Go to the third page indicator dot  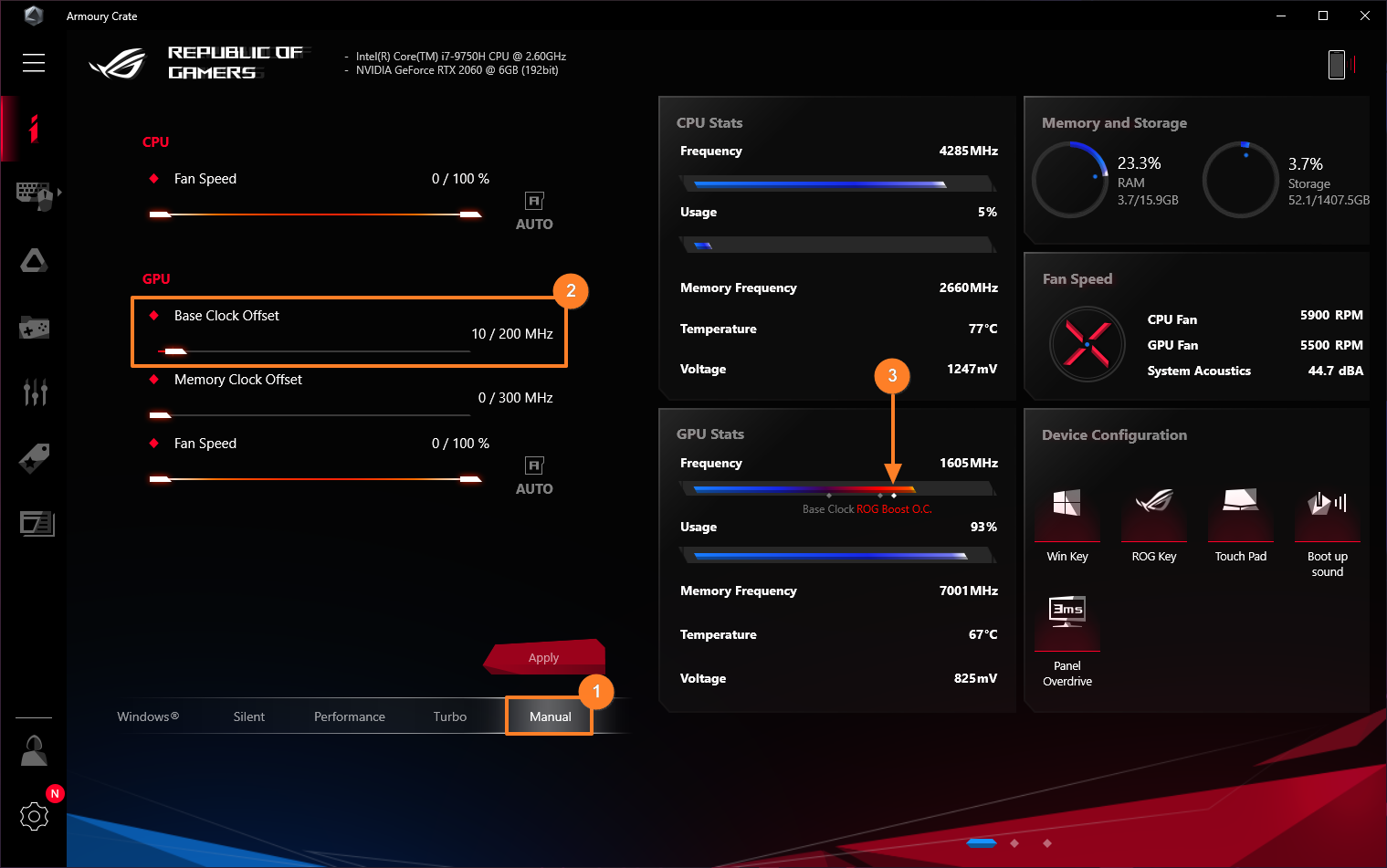tap(1047, 842)
